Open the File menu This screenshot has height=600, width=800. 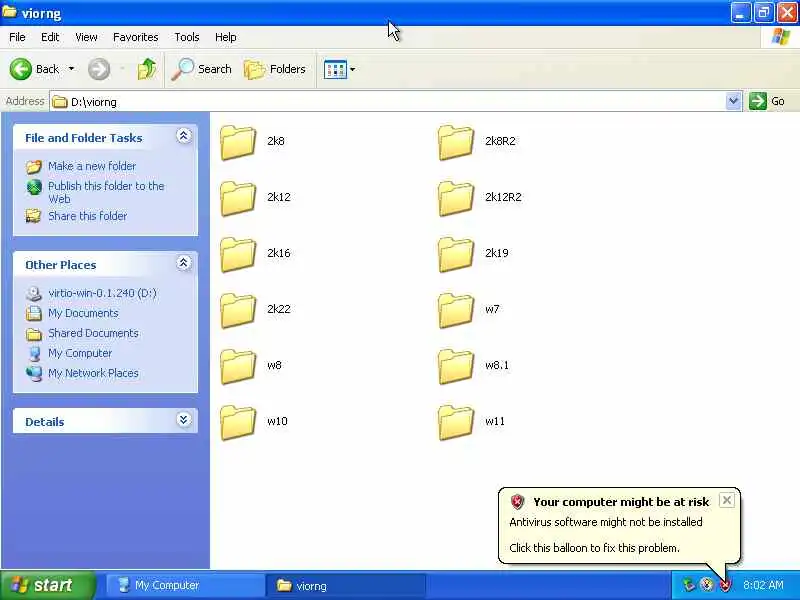[x=17, y=37]
